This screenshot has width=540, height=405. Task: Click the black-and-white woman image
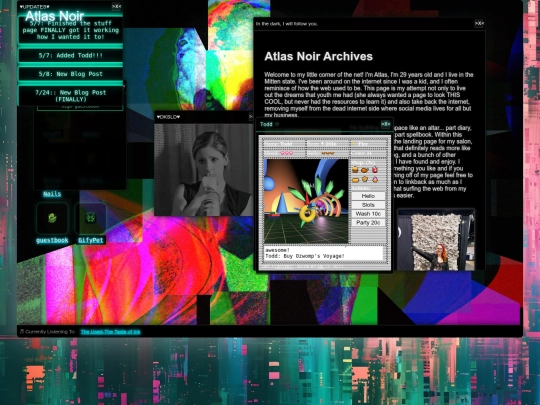[x=204, y=170]
